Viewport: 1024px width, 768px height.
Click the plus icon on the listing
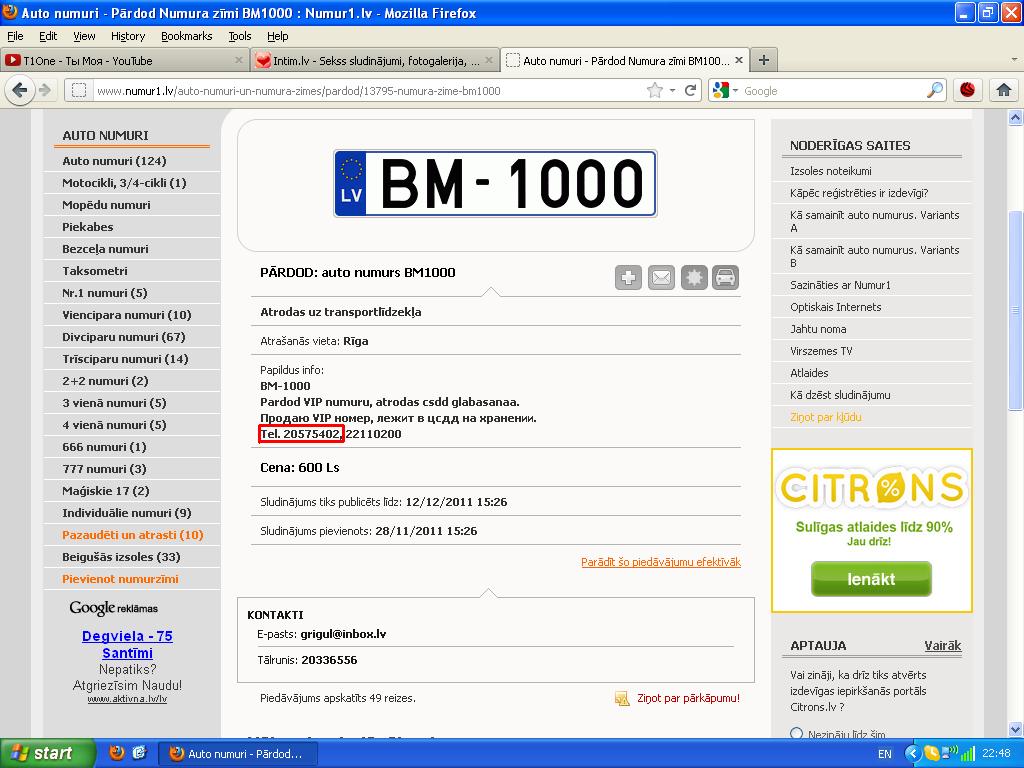[x=628, y=278]
